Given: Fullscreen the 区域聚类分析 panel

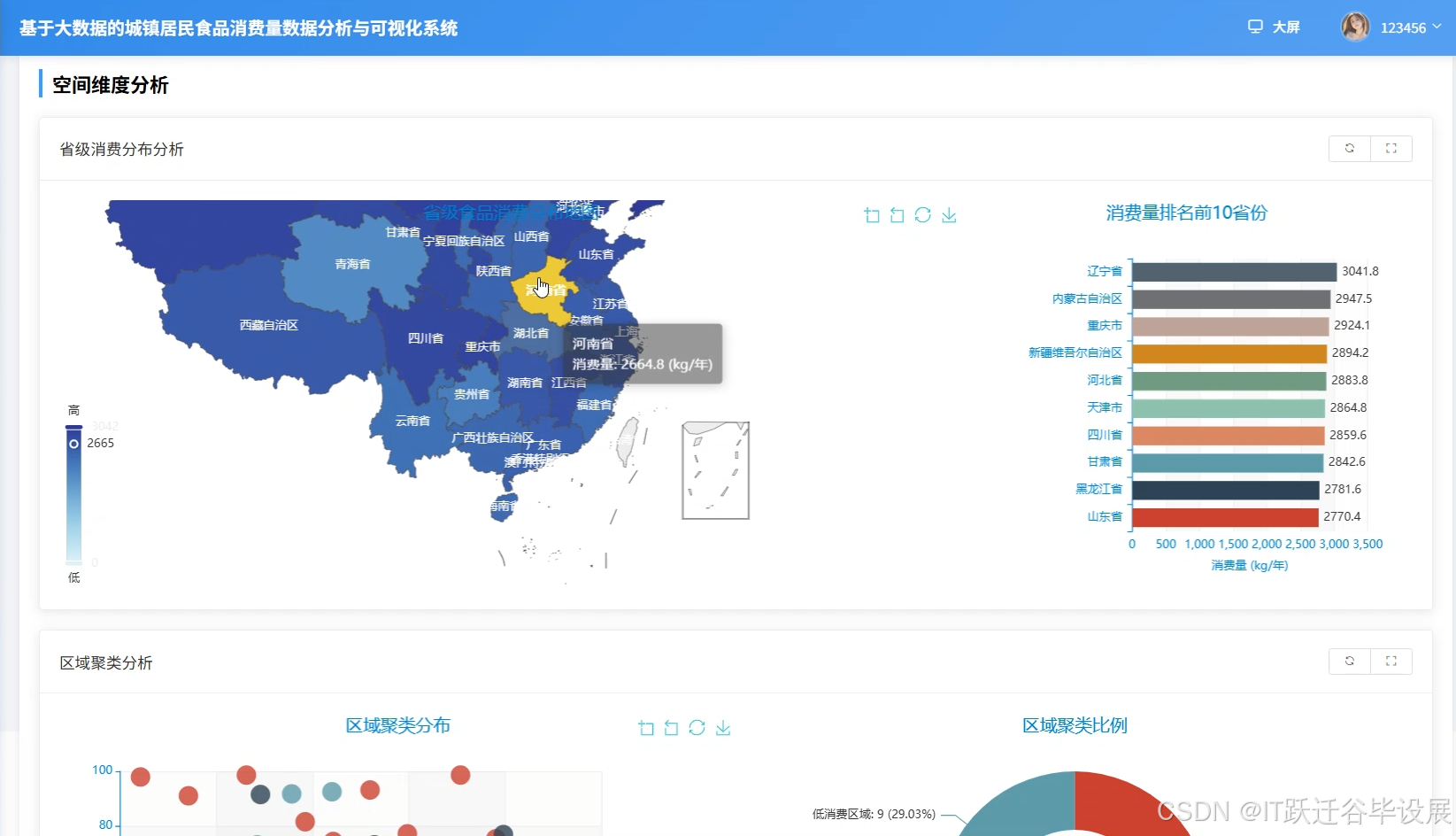Looking at the screenshot, I should click(1391, 661).
